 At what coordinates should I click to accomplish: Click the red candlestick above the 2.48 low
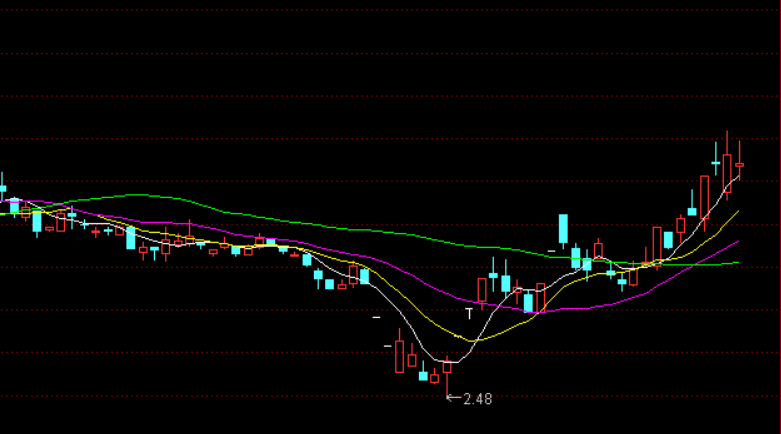(x=447, y=376)
